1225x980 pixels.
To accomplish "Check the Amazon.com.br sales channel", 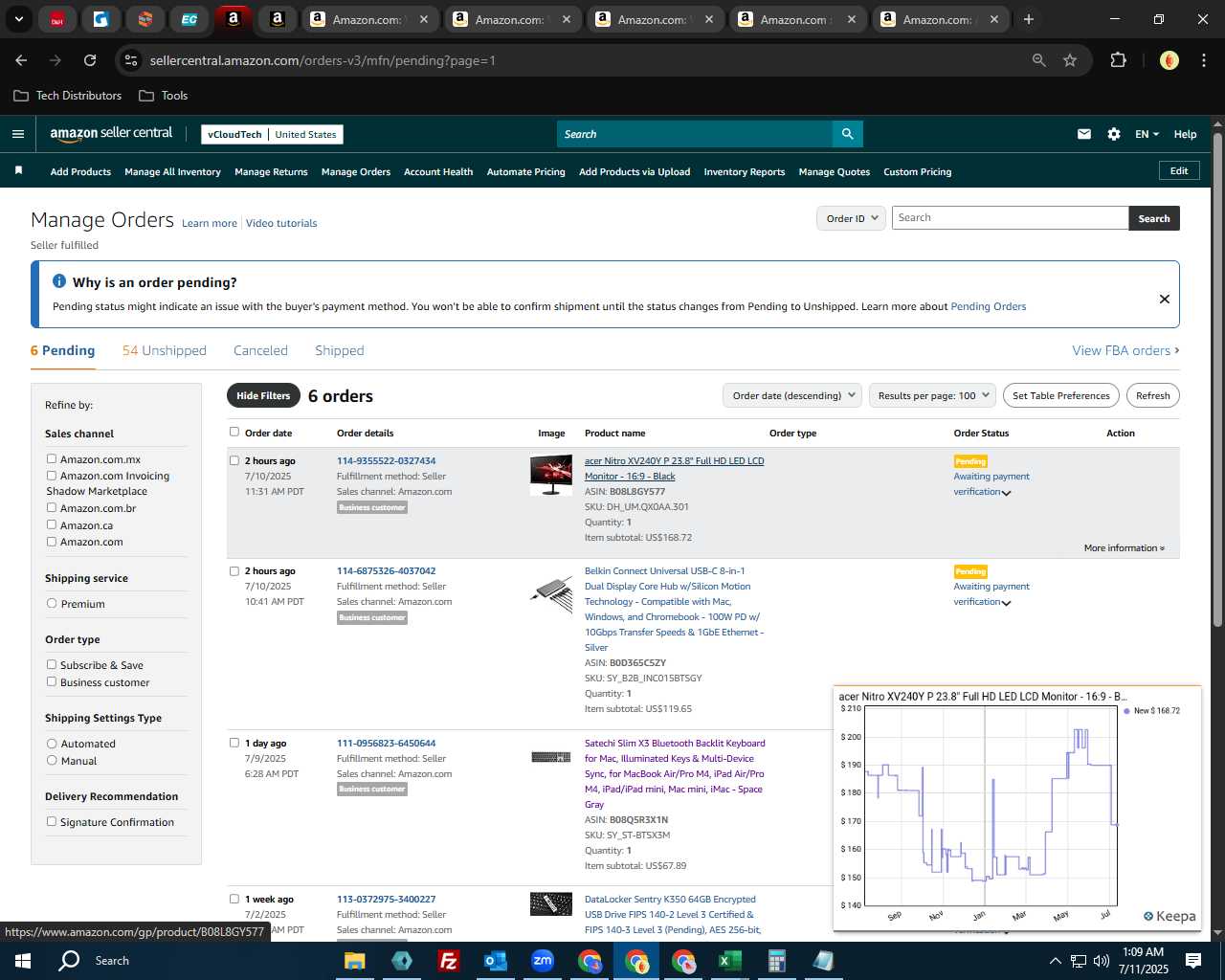I will pyautogui.click(x=52, y=508).
